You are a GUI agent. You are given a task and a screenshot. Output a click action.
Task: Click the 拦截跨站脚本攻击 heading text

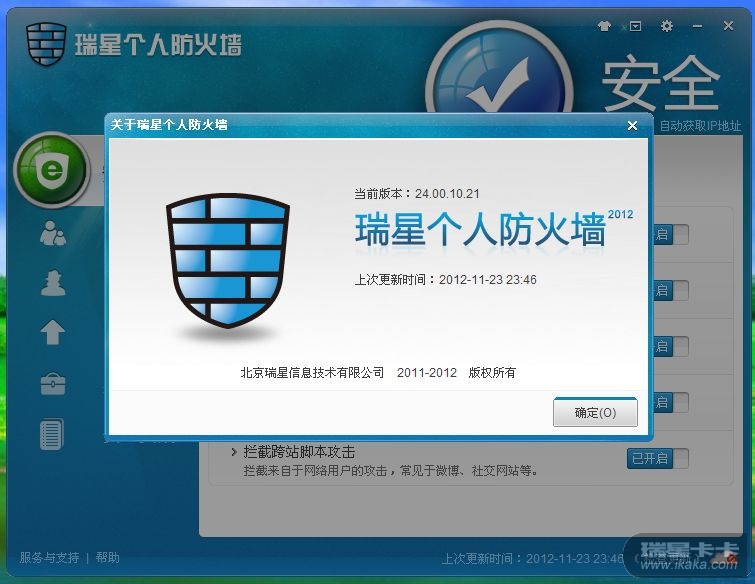click(x=299, y=452)
